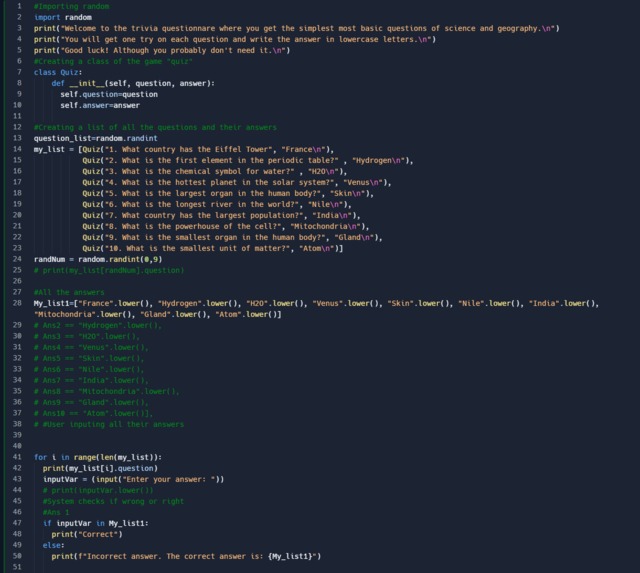Click the 'Enter your answer:' input line
This screenshot has width=640, height=573.
pyautogui.click(x=133, y=480)
